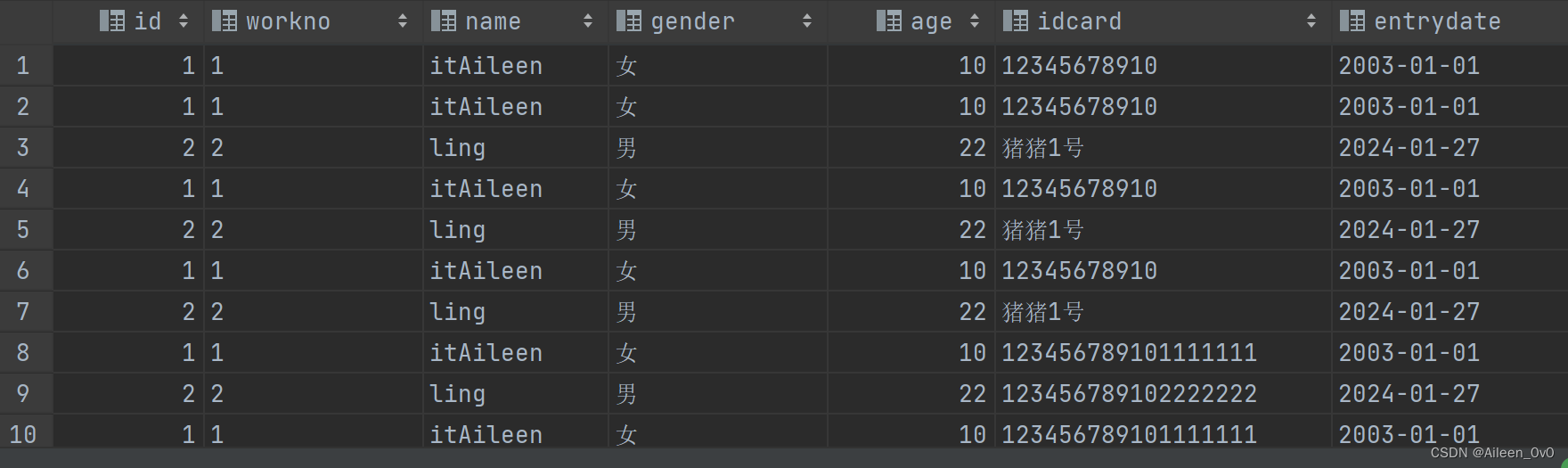Select row number 3 in the gutter
The height and width of the screenshot is (468, 1568).
pyautogui.click(x=23, y=148)
